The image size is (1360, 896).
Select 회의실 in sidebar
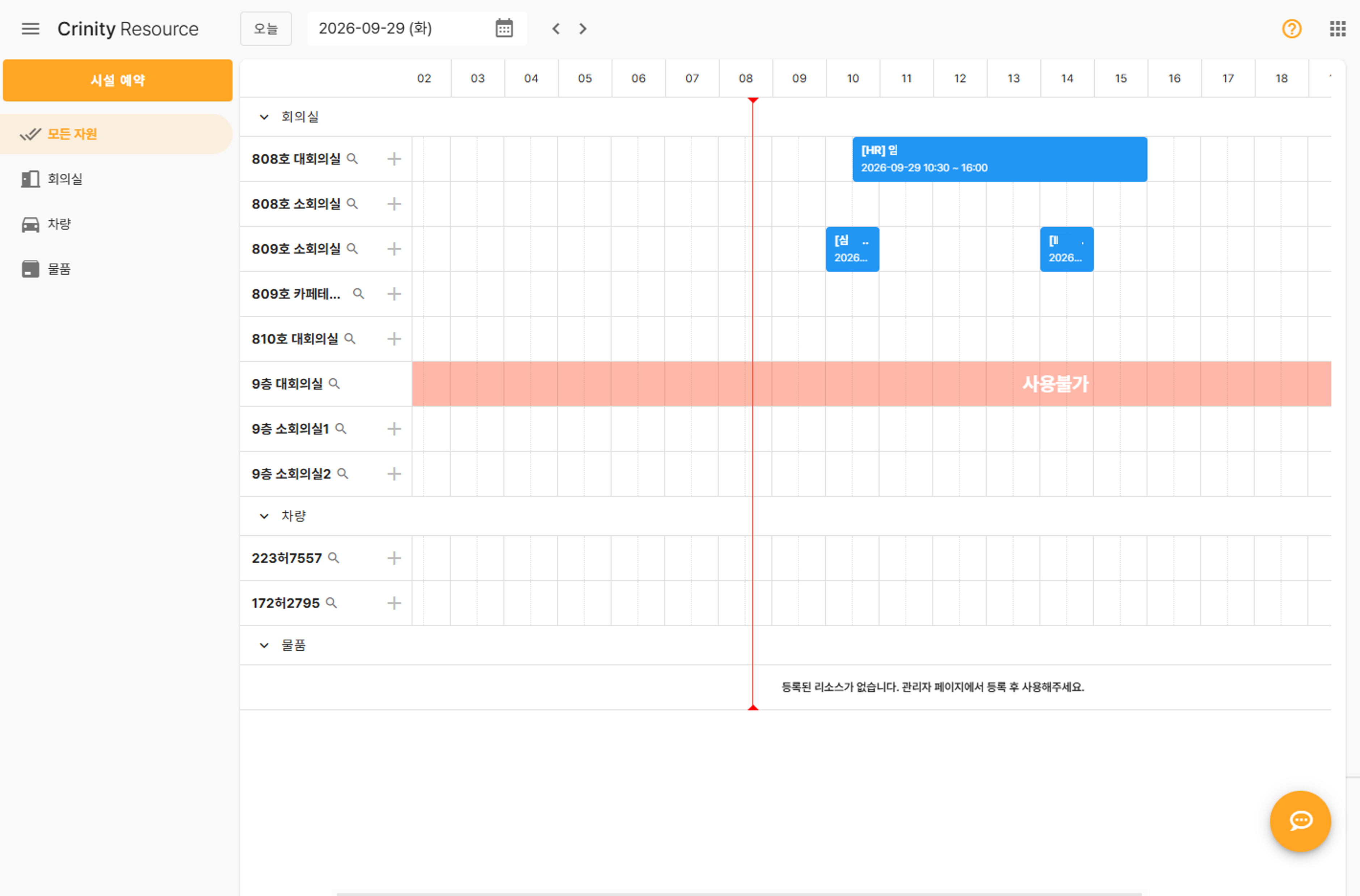click(x=116, y=179)
